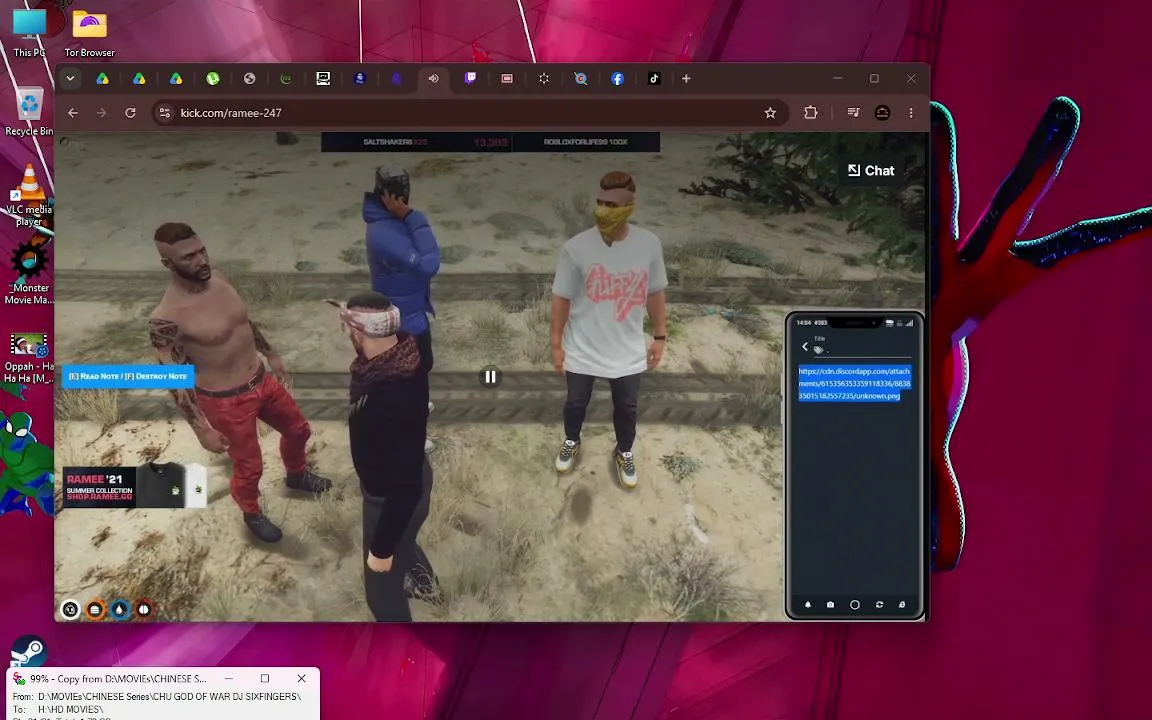Reload the kick.com page
This screenshot has width=1152, height=720.
point(130,113)
